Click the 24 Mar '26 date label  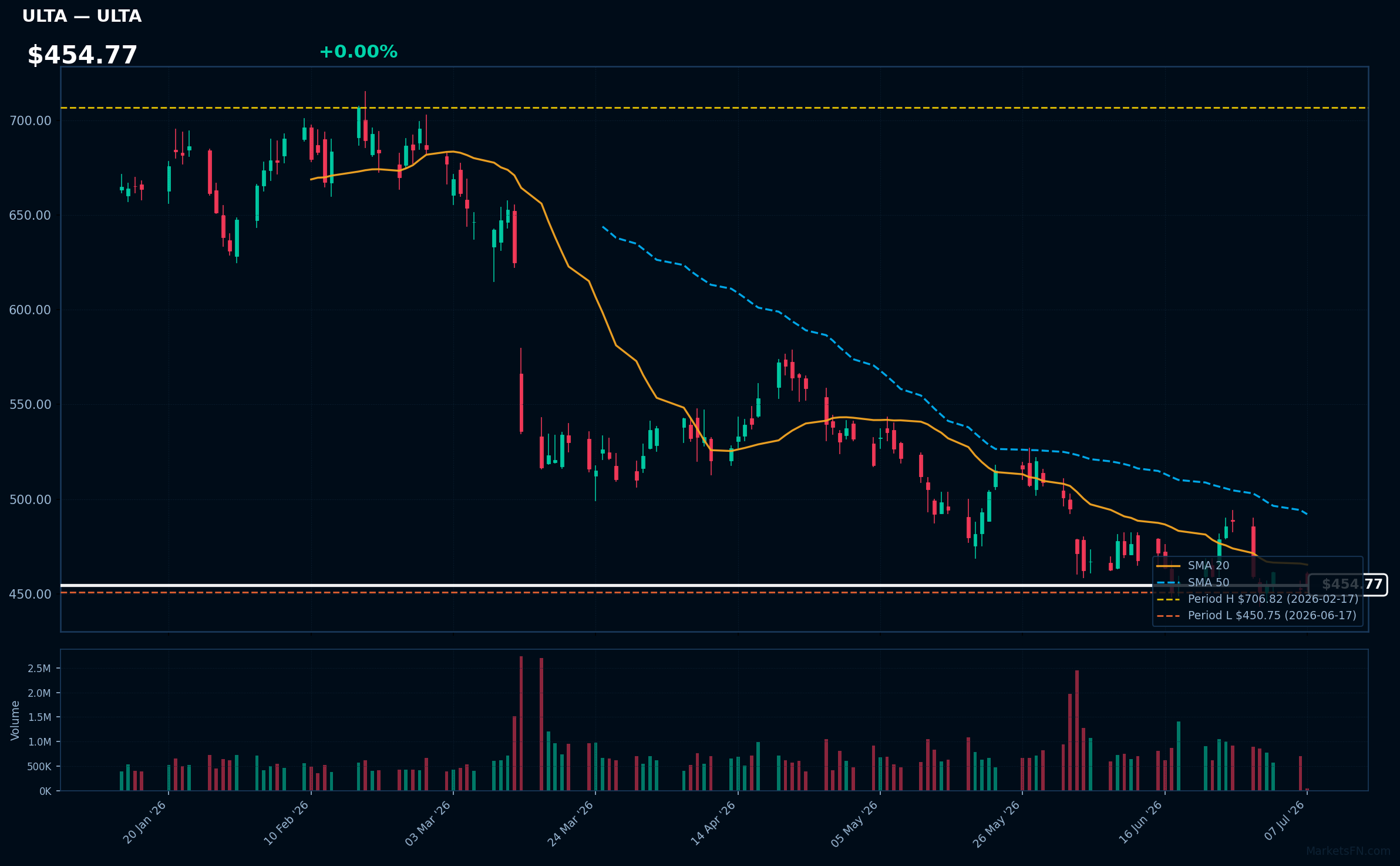(571, 824)
